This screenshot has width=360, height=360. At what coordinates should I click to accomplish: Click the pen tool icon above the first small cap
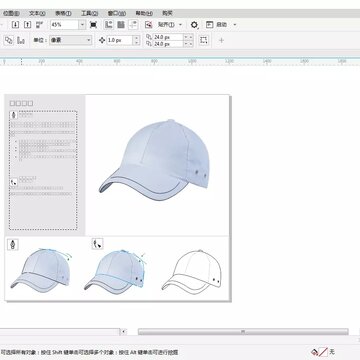[13, 244]
